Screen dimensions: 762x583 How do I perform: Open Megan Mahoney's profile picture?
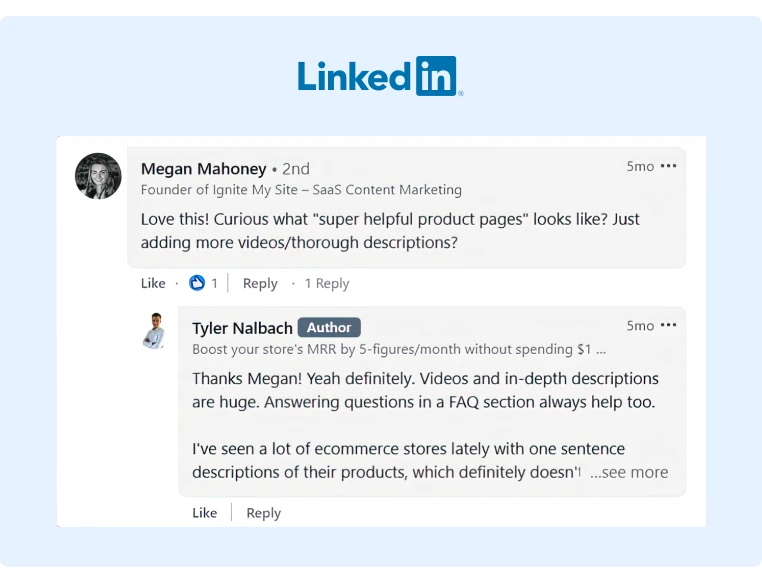98,176
